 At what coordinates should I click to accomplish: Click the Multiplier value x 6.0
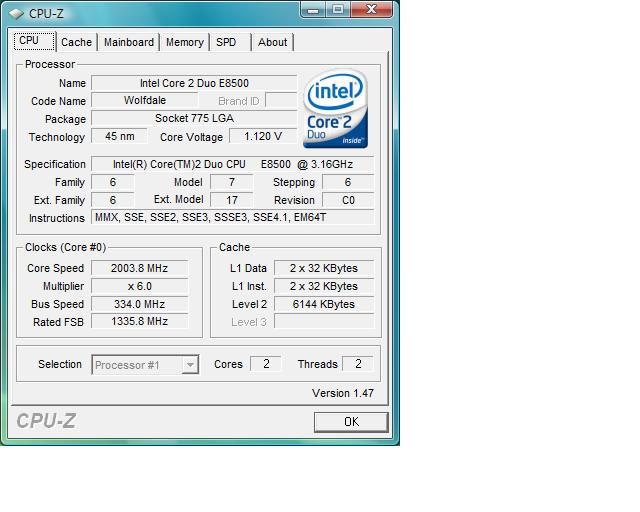click(x=140, y=286)
